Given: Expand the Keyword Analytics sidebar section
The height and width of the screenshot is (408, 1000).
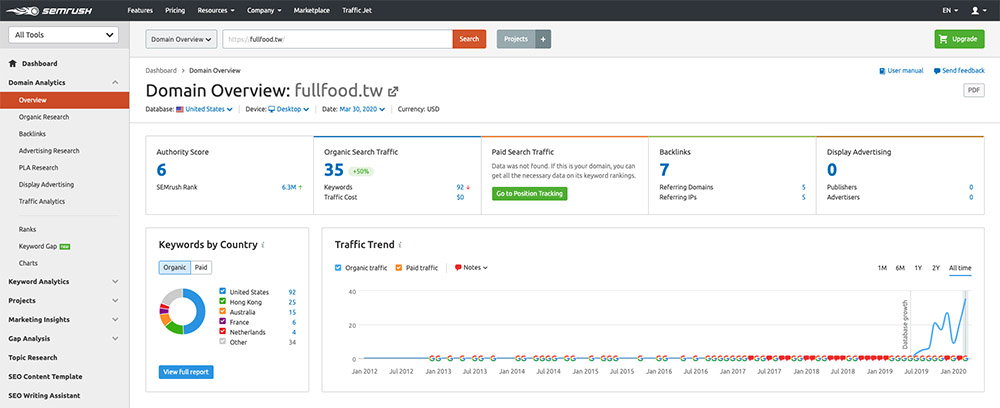Looking at the screenshot, I should (115, 282).
